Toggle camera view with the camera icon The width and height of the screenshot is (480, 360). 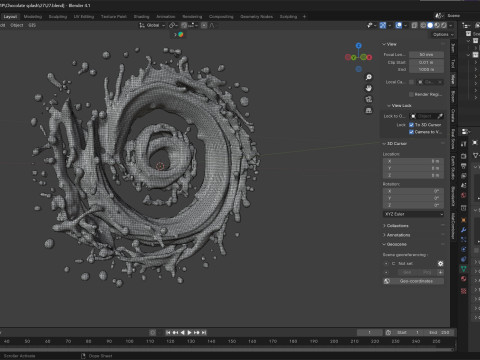coord(369,99)
